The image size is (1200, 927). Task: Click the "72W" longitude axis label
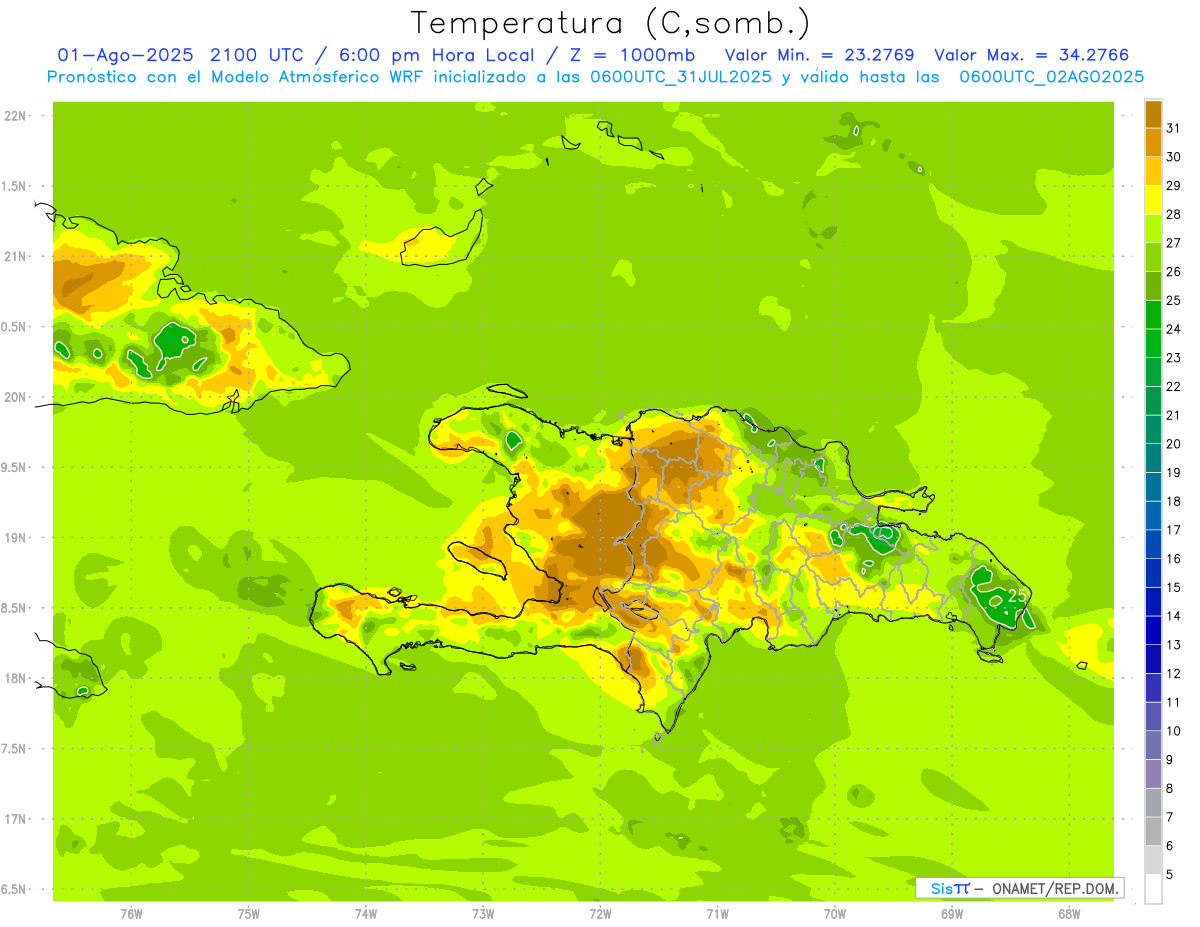coord(600,913)
